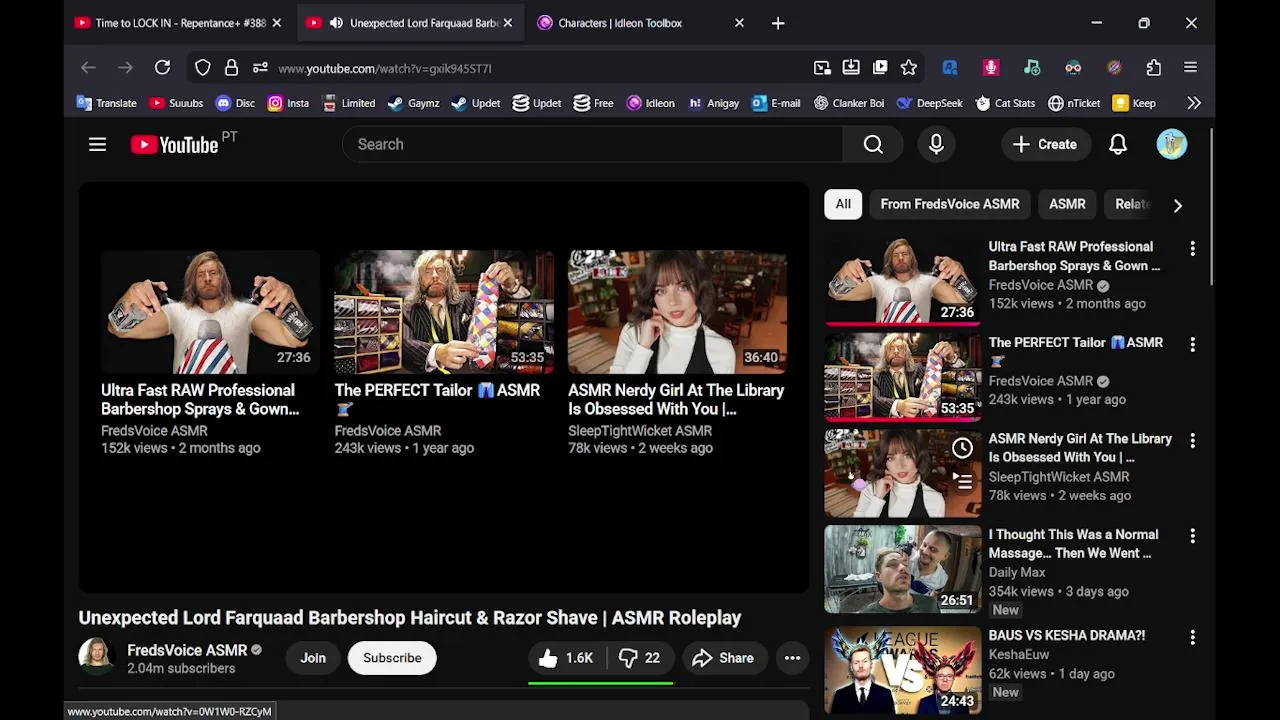Open nTicket bookmark
Screen dimensions: 1280x720
[x=1074, y=103]
